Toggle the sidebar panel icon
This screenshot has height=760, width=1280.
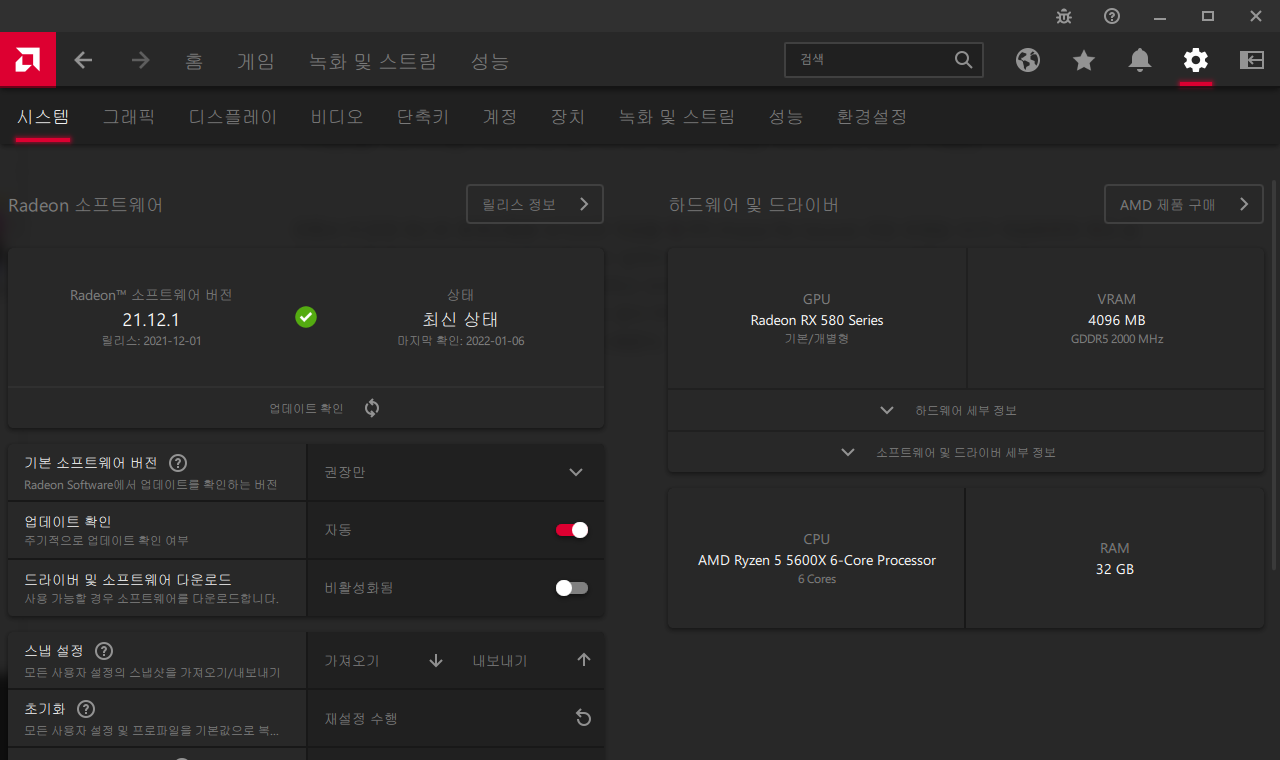[1252, 60]
